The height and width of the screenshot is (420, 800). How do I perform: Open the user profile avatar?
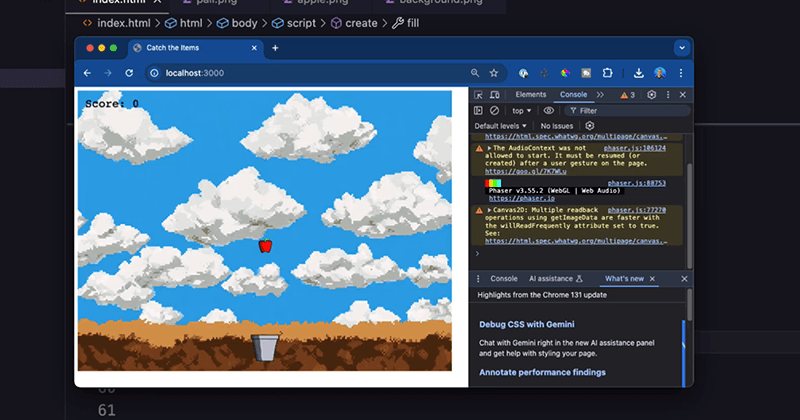(660, 73)
